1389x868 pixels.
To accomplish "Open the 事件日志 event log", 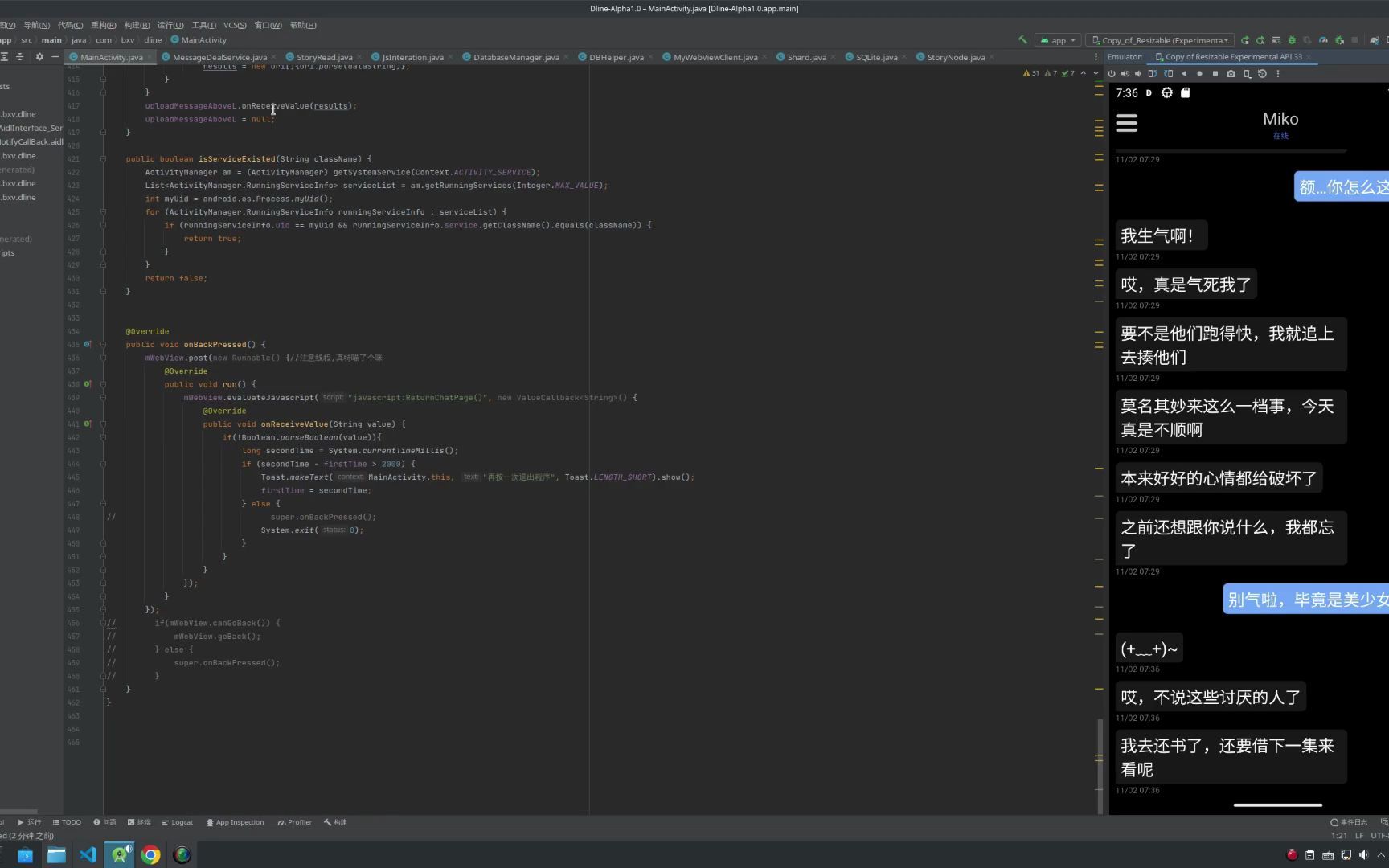I will tap(1349, 822).
